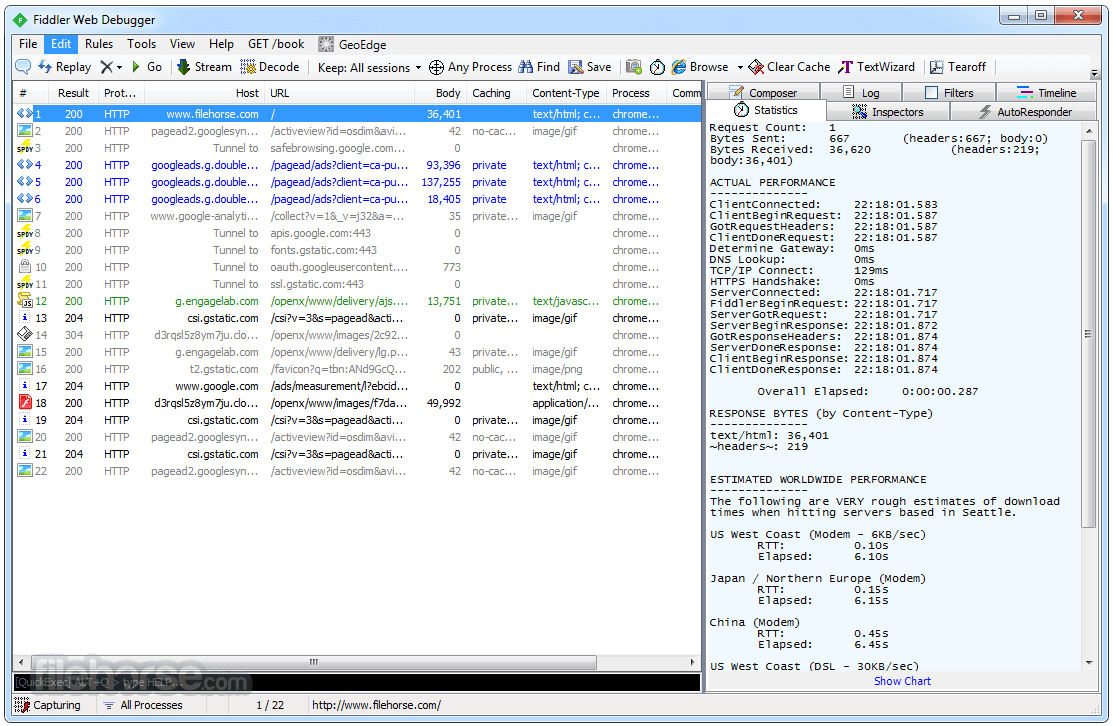1113x726 pixels.
Task: Click down arrow of Statistics scrollbar
Action: pyautogui.click(x=1088, y=663)
